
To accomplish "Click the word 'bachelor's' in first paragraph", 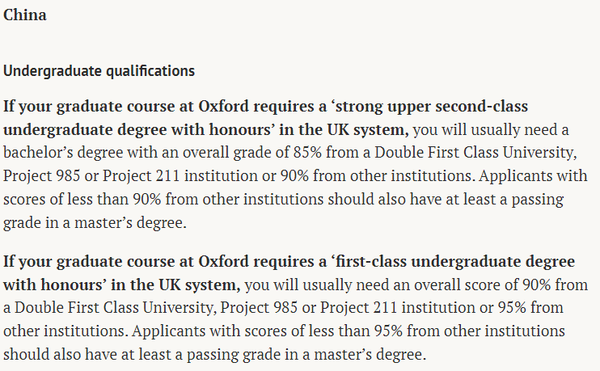I will (x=38, y=152).
